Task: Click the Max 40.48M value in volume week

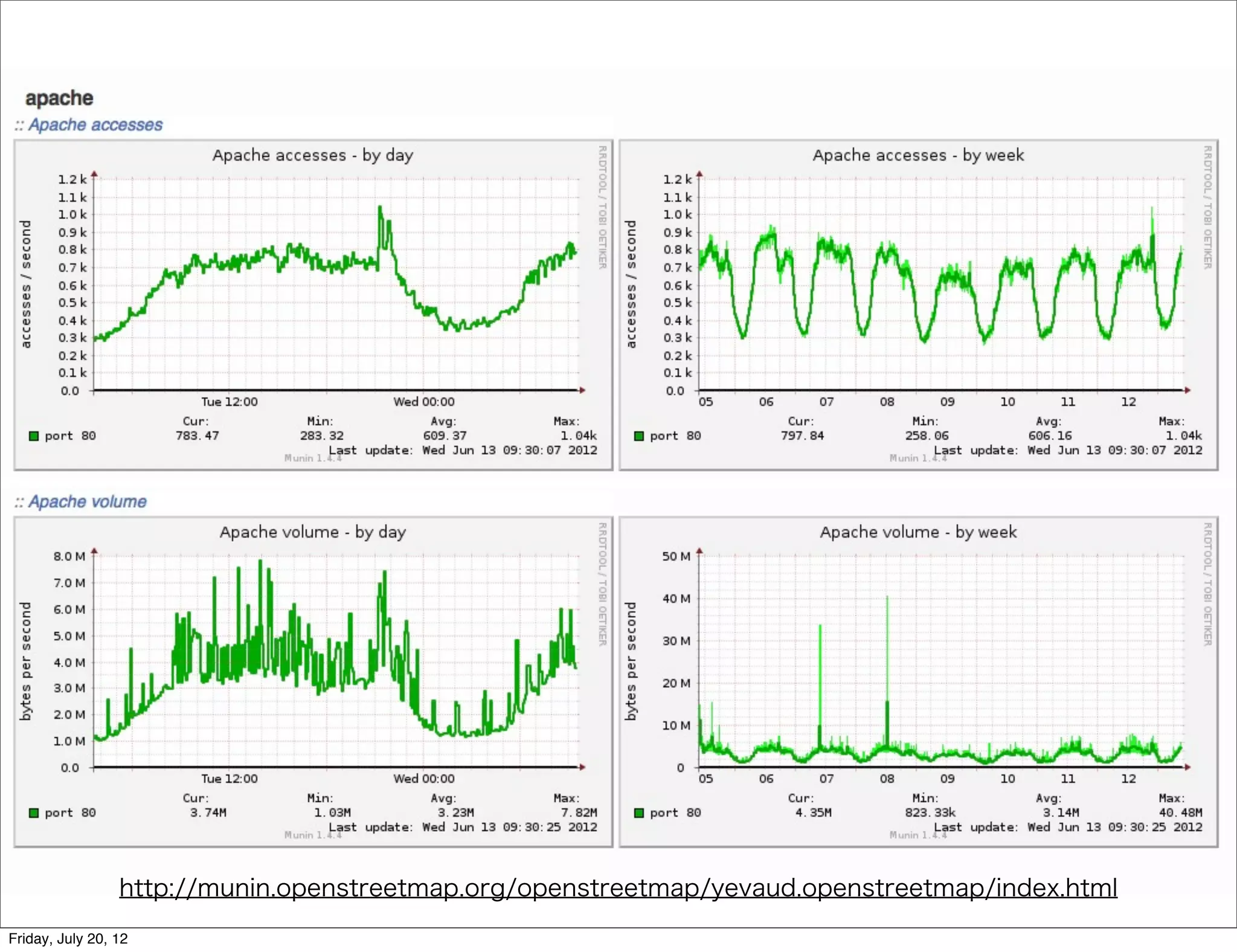Action: [x=1180, y=813]
